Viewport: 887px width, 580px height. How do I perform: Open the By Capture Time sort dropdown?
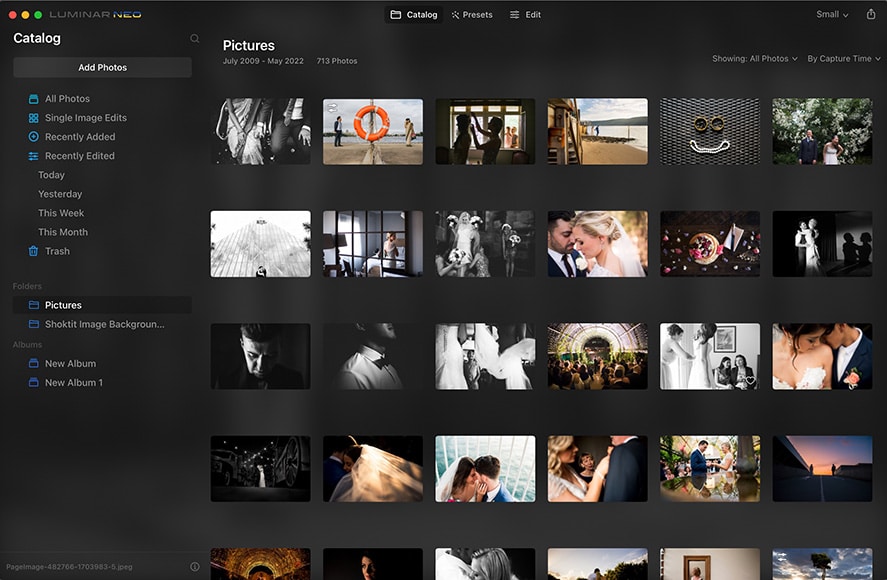coord(843,58)
